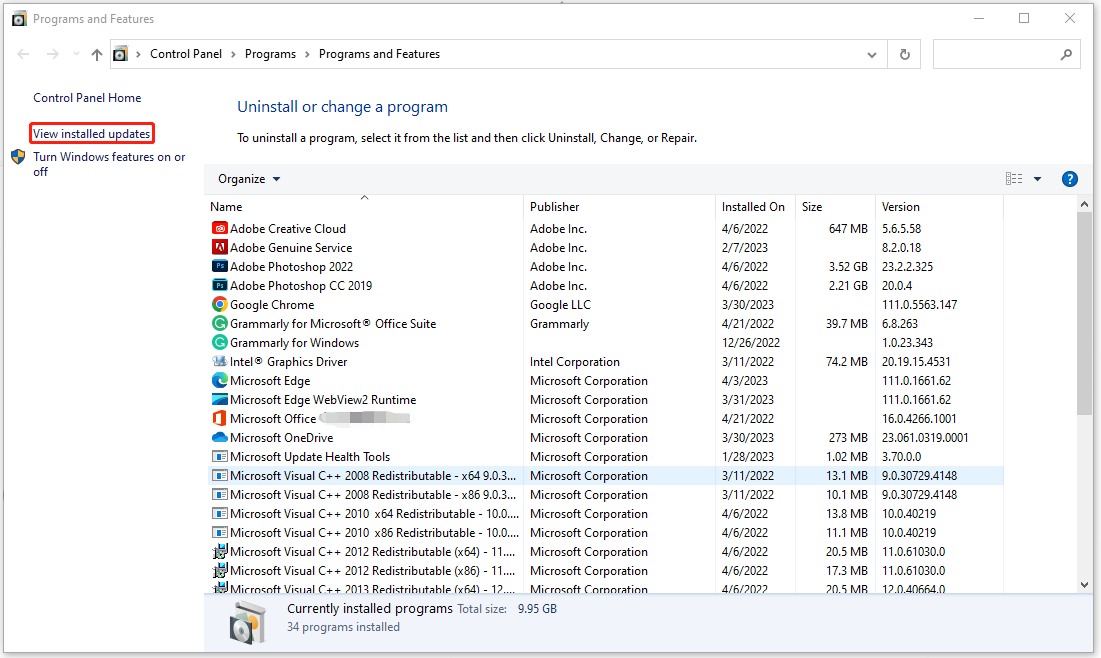Click the Adobe Photoshop 2022 icon
The height and width of the screenshot is (658, 1101).
point(220,267)
